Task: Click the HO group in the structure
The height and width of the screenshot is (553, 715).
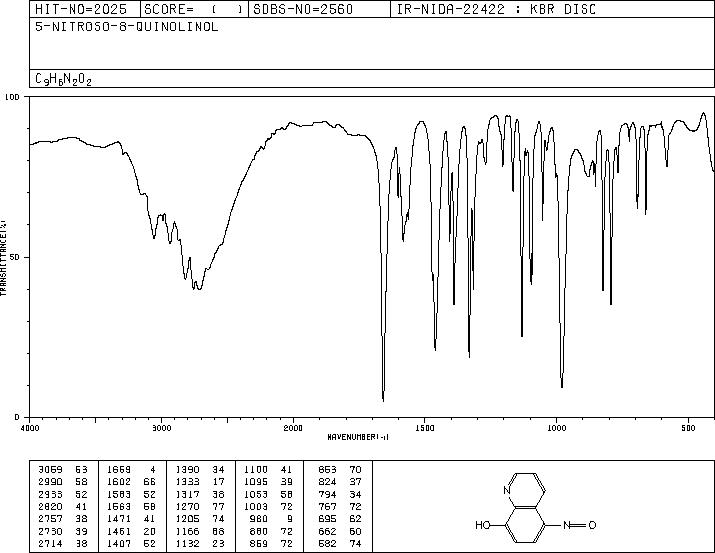Action: [483, 525]
